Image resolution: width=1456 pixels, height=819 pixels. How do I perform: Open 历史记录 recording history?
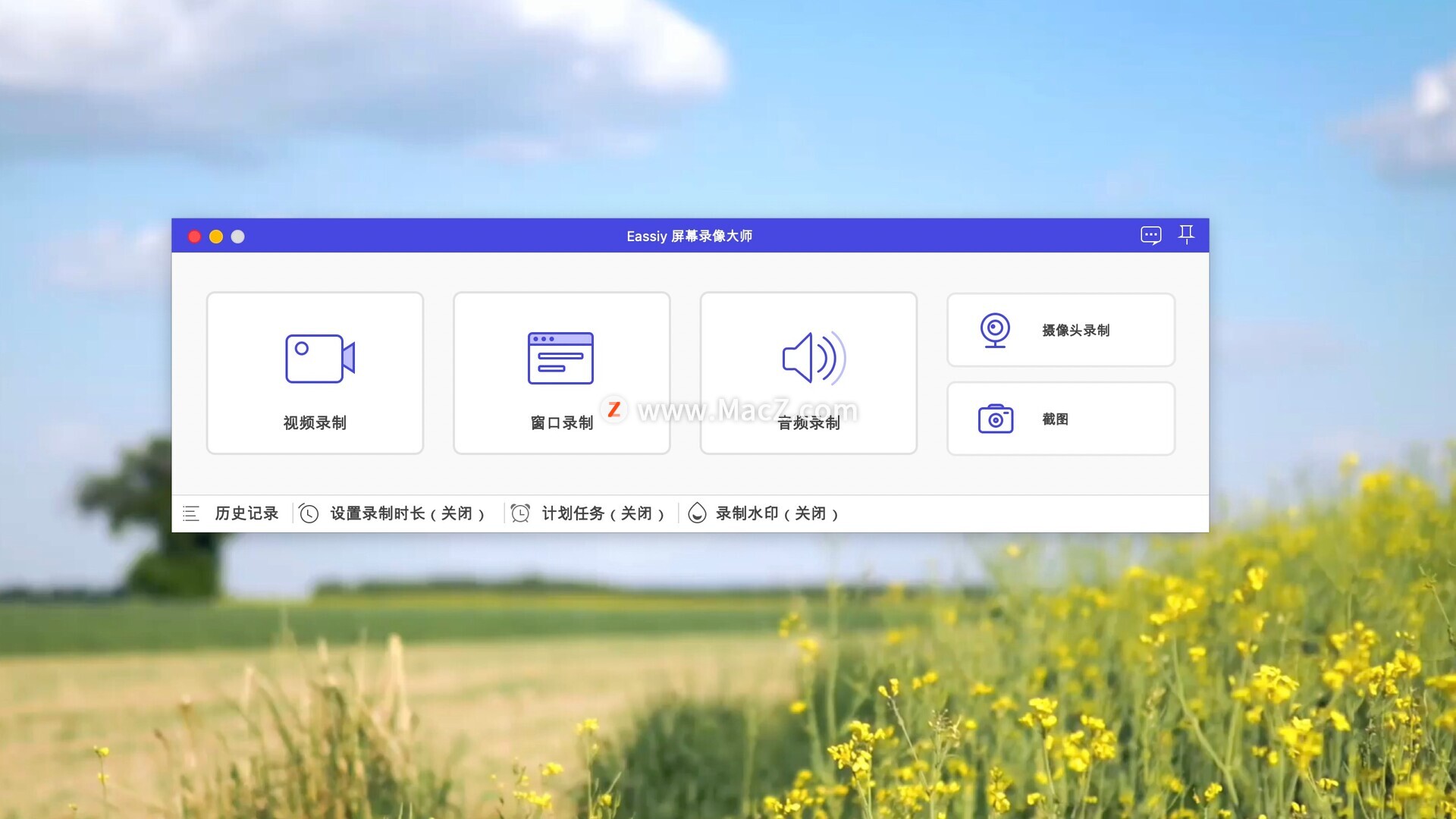[246, 513]
